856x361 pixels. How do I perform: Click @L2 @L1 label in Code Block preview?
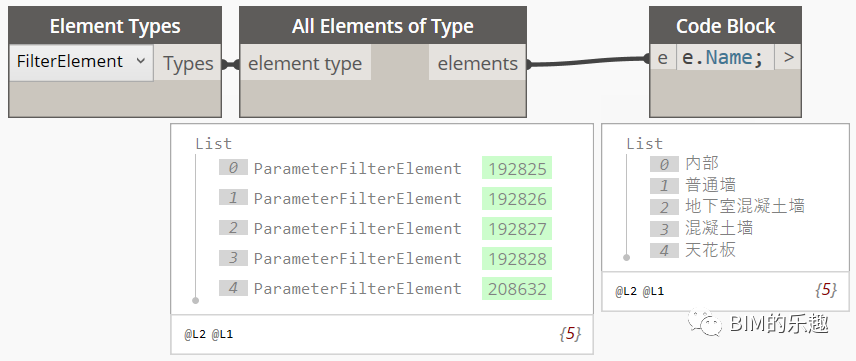640,292
